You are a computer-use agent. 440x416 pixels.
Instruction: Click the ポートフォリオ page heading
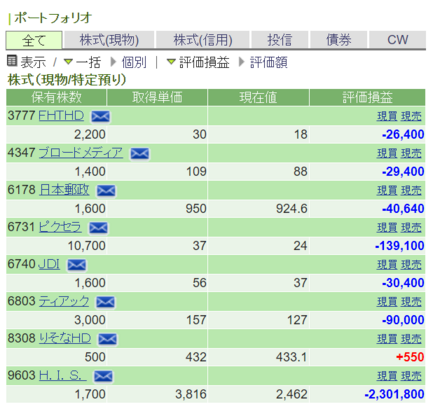point(53,18)
